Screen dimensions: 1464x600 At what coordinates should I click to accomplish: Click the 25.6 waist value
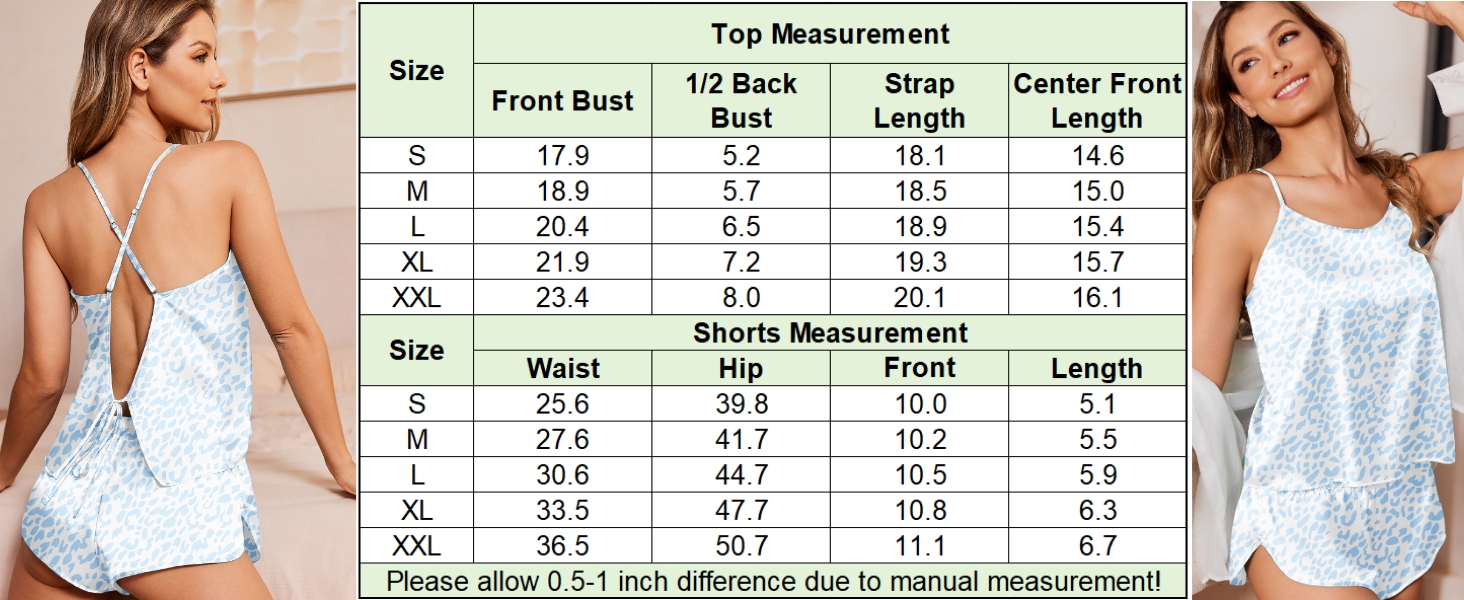(562, 404)
